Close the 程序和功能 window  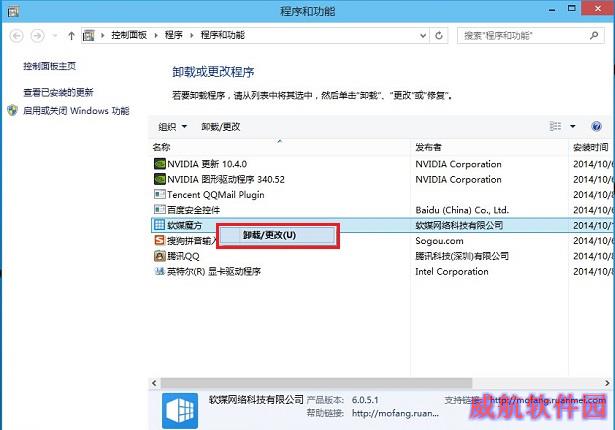pyautogui.click(x=598, y=9)
